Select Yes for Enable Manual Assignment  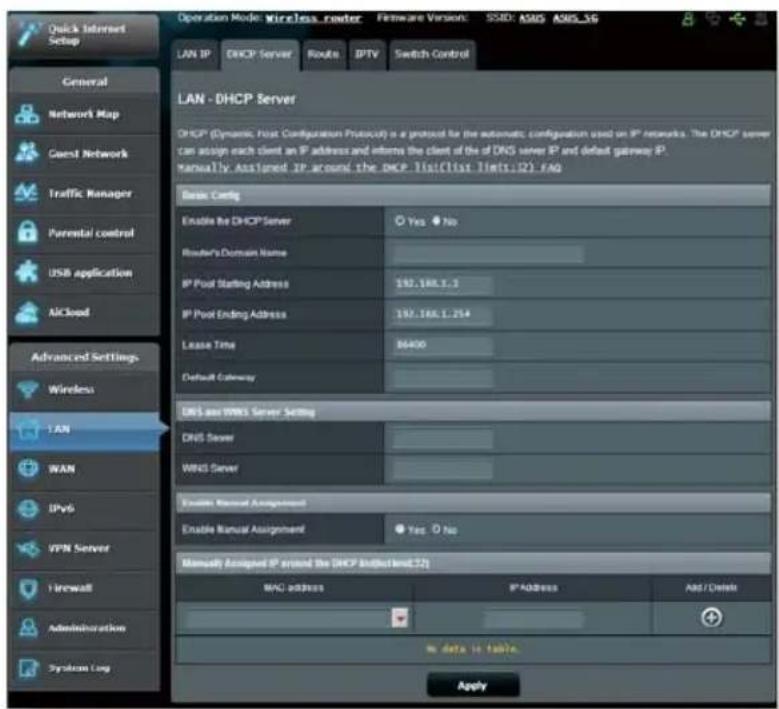click(399, 529)
